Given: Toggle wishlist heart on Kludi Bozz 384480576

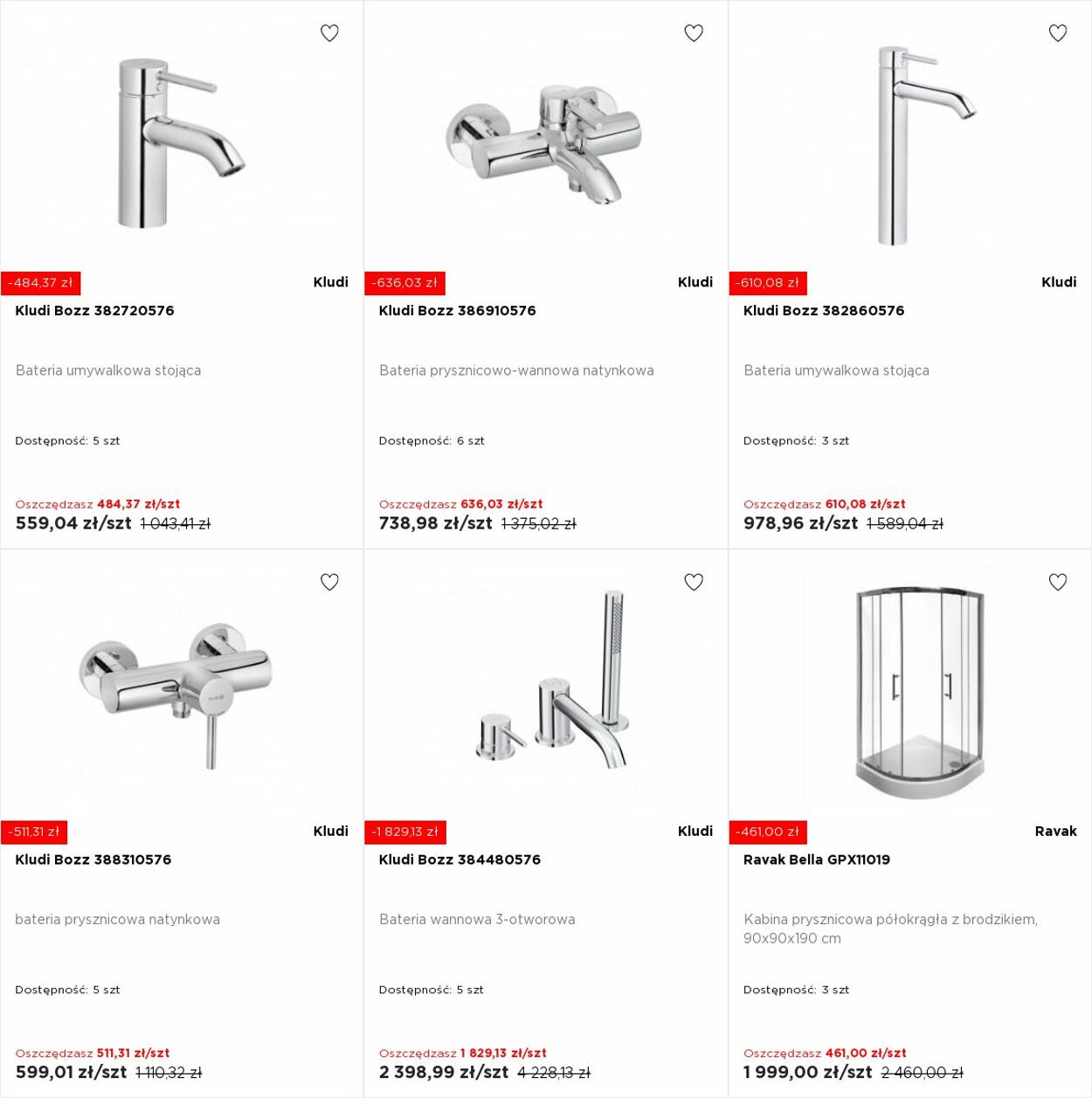Looking at the screenshot, I should point(694,582).
